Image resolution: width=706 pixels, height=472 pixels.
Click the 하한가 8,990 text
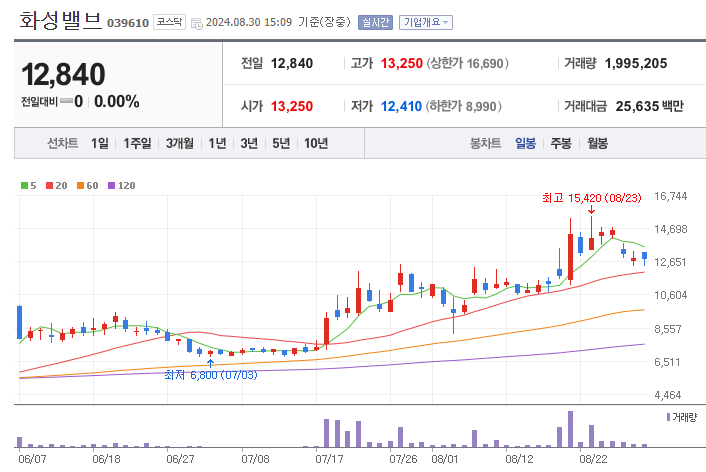464,106
